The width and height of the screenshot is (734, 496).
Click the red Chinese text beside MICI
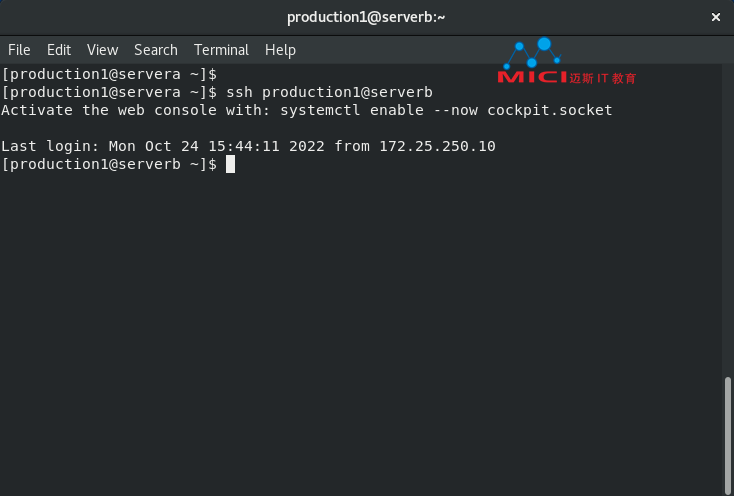click(602, 78)
